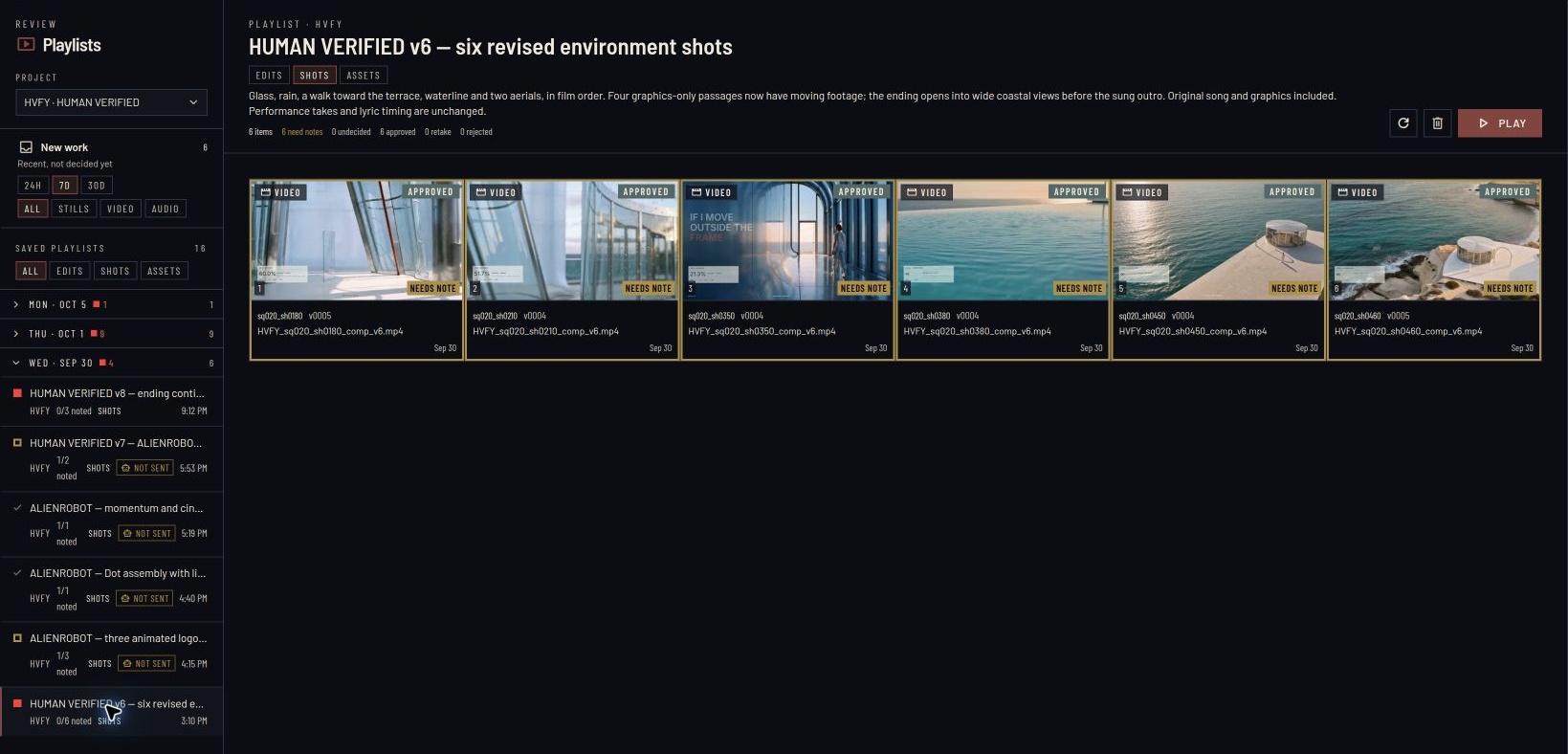Screen dimensions: 1568x754
Task: Click NEEDS NOTE badge on sh0180 thumbnail
Action: click(433, 288)
